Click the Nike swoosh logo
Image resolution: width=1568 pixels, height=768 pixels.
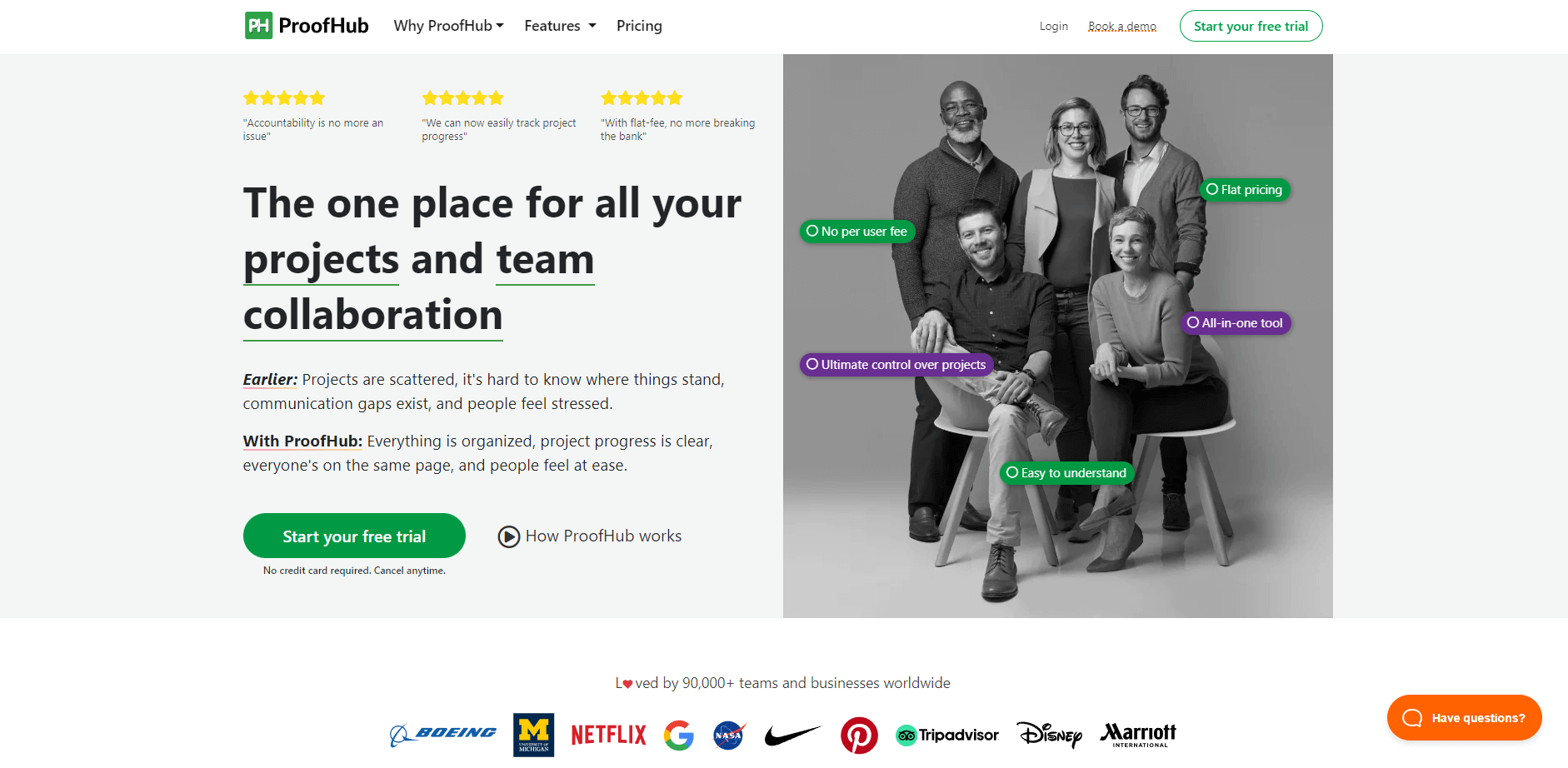pos(792,735)
